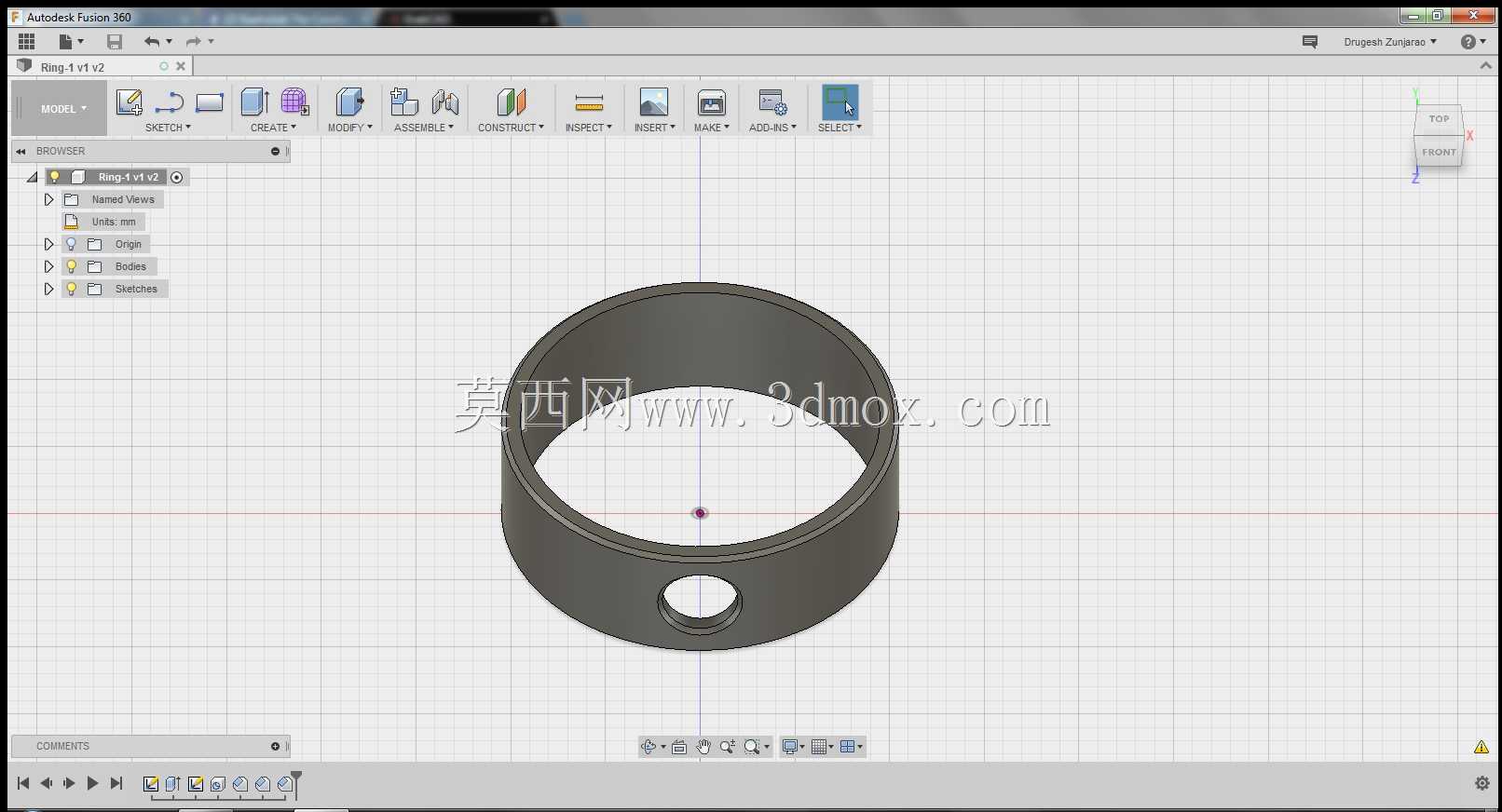The height and width of the screenshot is (812, 1502).
Task: Click the Add-Ins scripts icon
Action: point(772,102)
